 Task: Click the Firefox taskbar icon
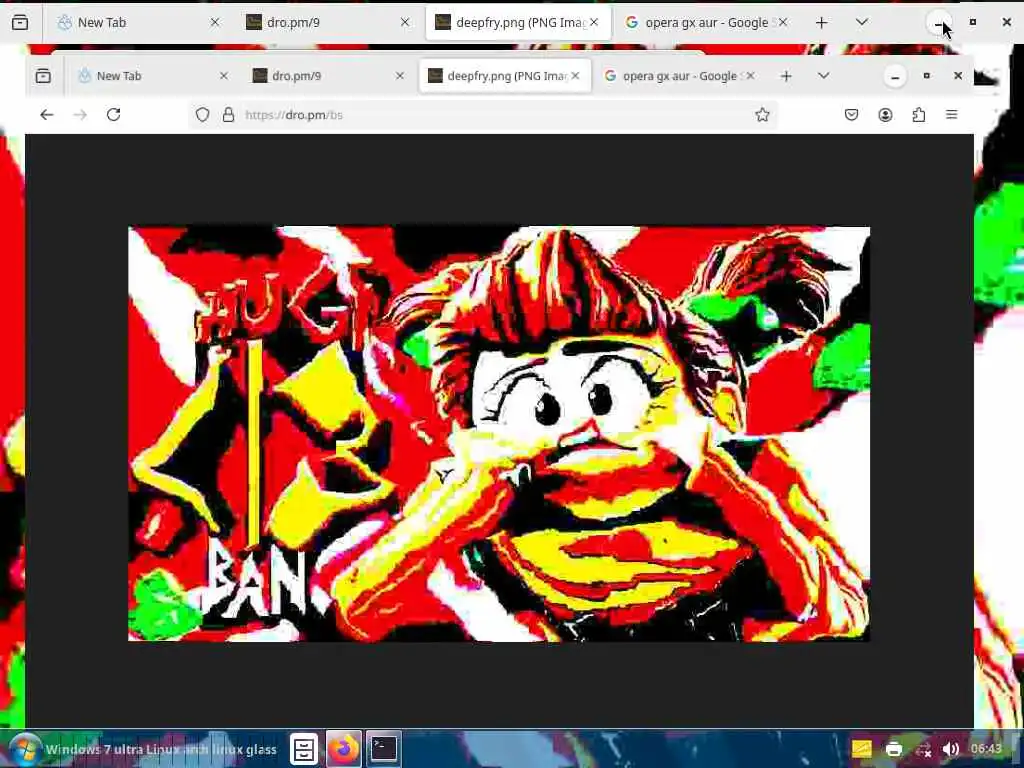344,749
